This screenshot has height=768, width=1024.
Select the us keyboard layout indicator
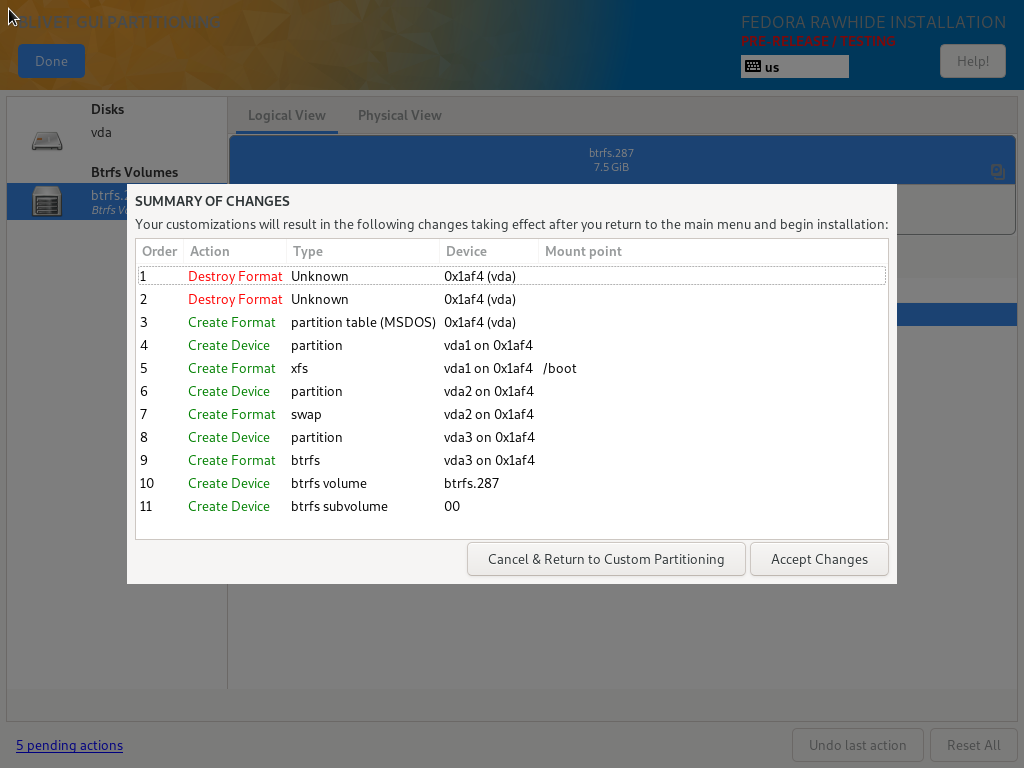pos(795,67)
